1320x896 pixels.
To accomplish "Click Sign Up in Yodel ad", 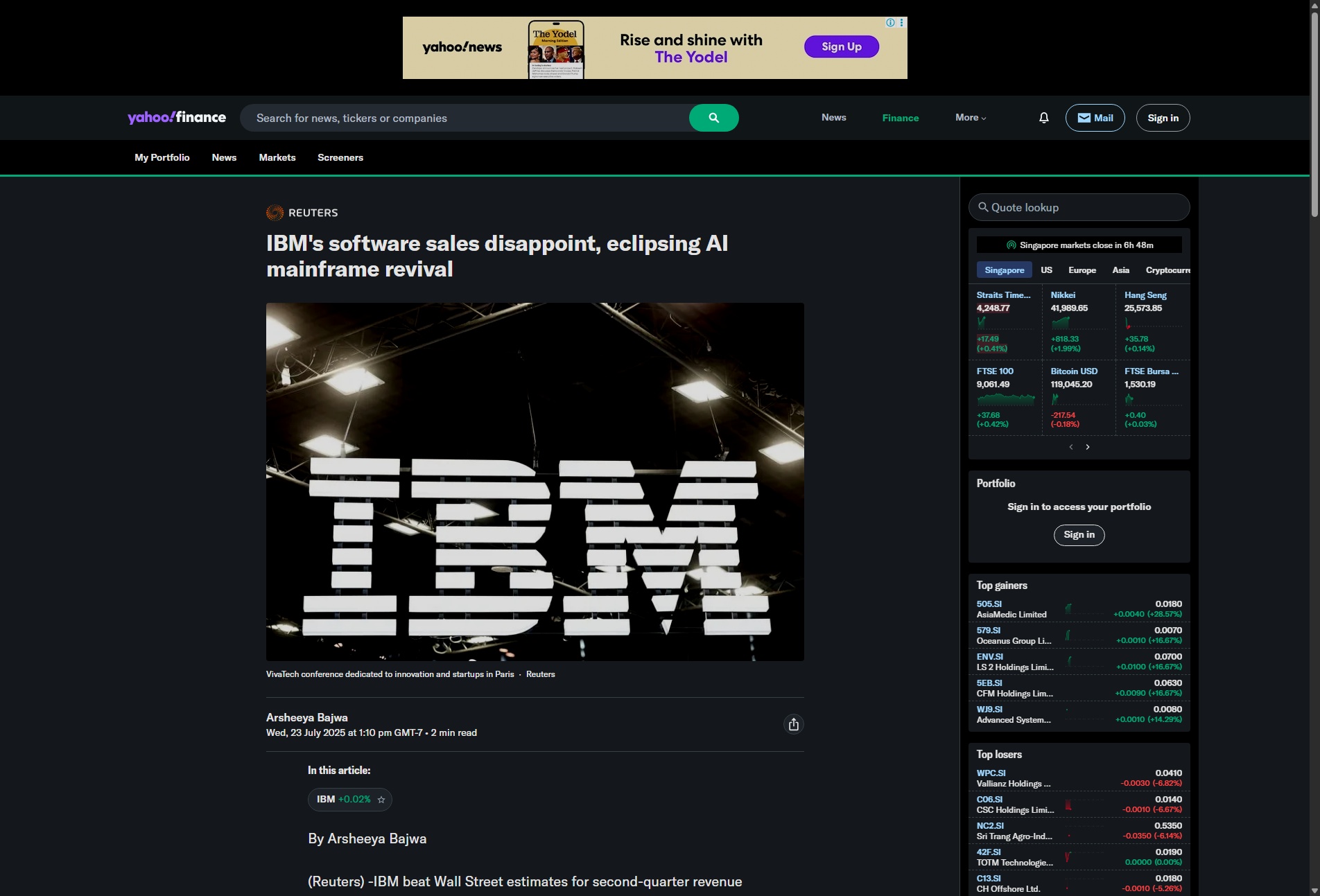I will 841,46.
